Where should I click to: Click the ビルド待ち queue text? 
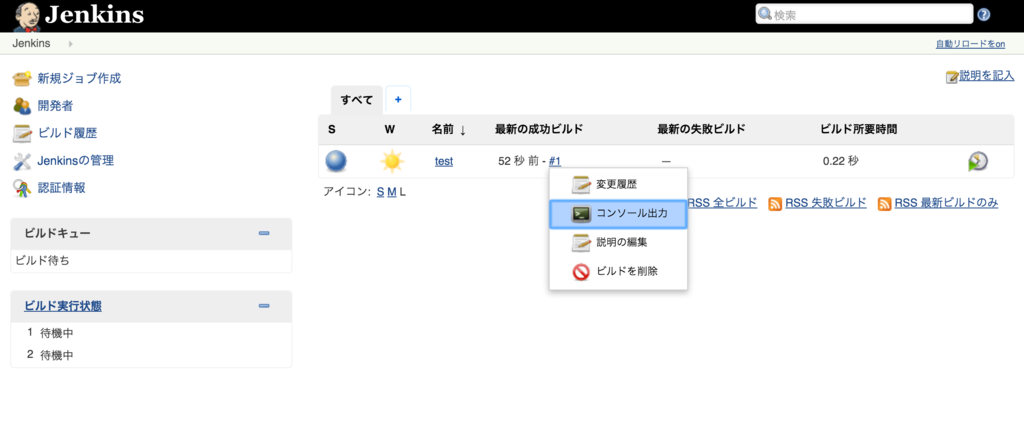[42, 261]
